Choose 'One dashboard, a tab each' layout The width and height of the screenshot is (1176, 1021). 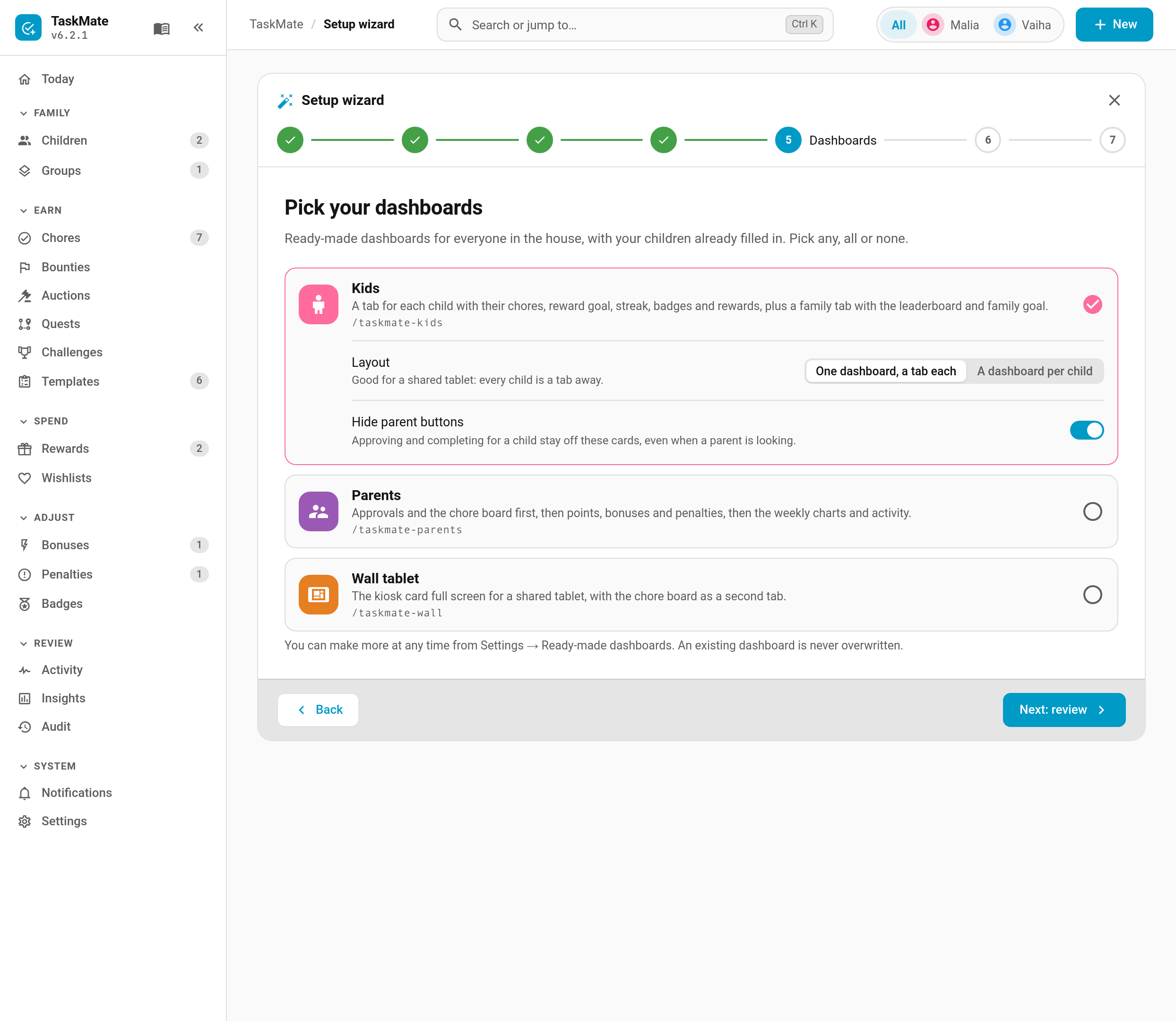pos(885,372)
